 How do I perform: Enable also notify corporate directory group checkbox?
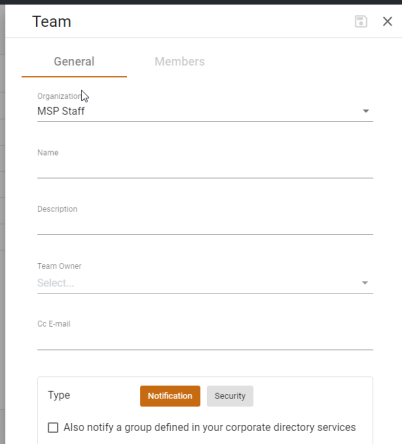pos(53,427)
